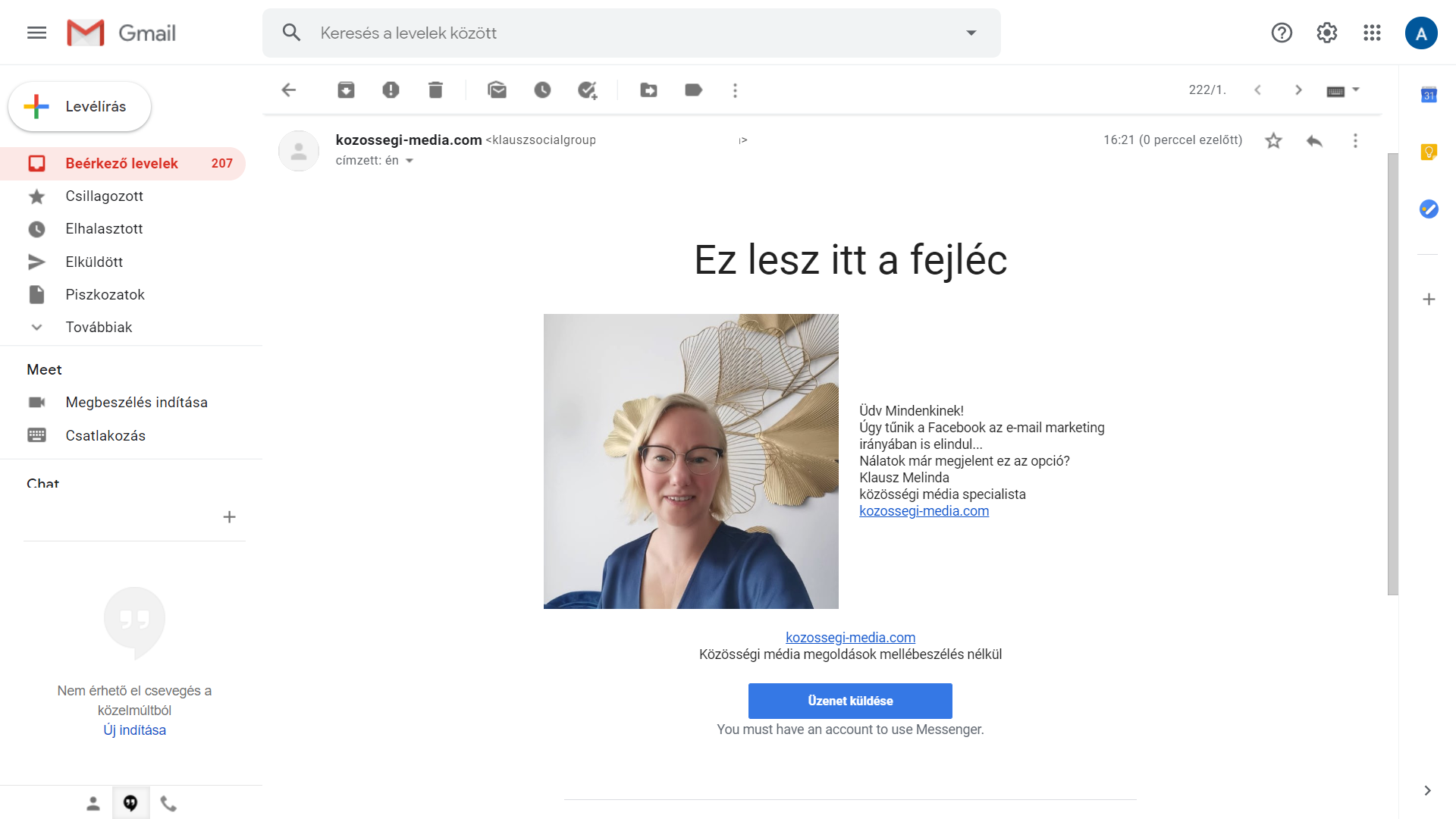Go to the older email arrow

pos(1298,90)
